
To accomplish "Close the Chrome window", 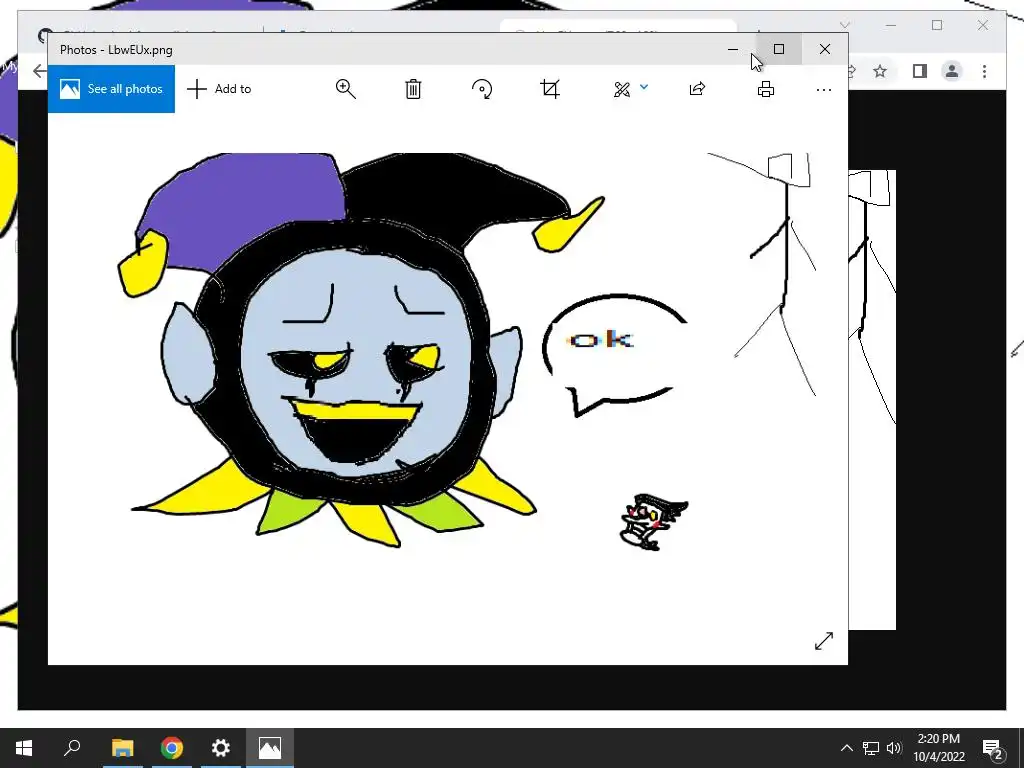I will (983, 25).
